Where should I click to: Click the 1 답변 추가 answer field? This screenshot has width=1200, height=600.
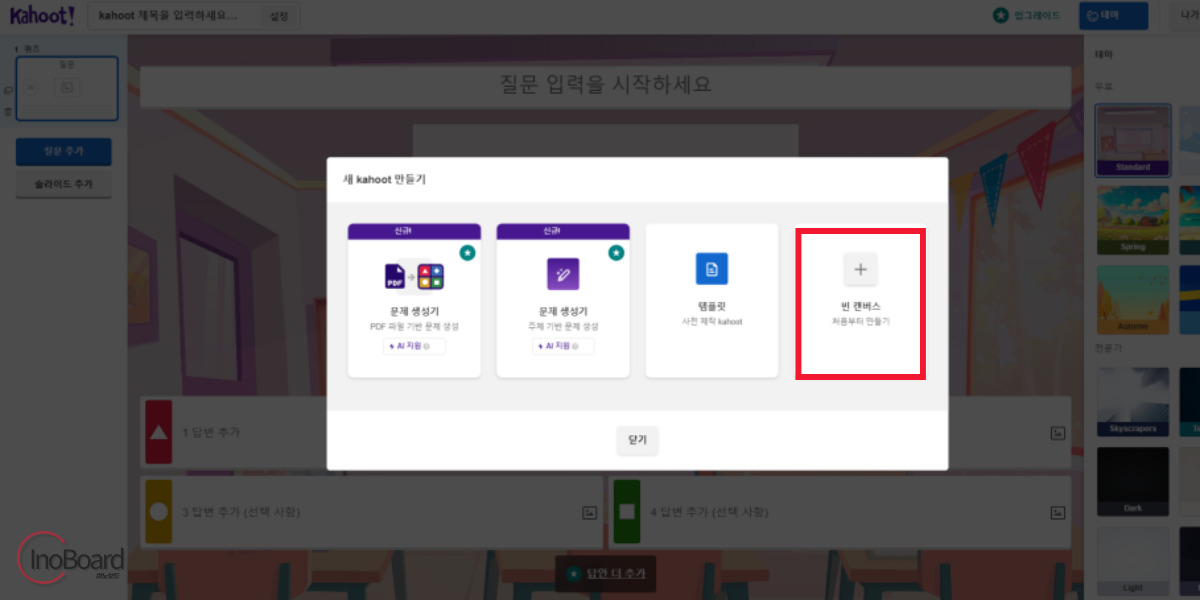(x=372, y=432)
